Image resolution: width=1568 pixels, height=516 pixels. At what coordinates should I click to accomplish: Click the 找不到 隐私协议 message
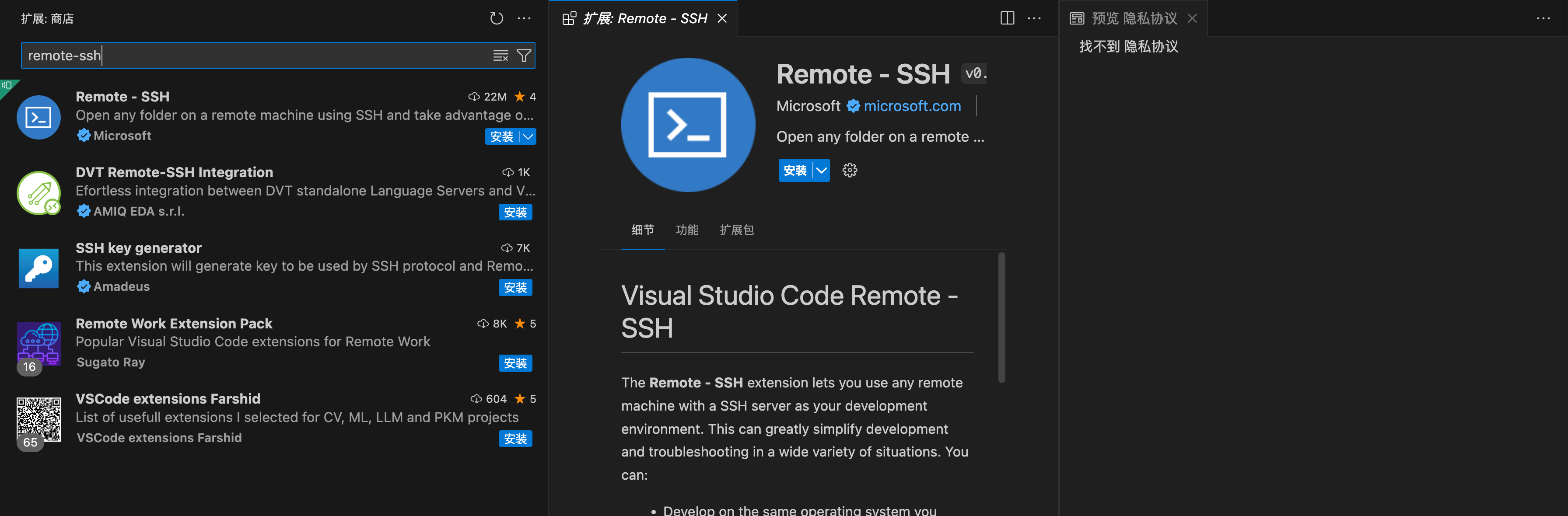point(1128,46)
